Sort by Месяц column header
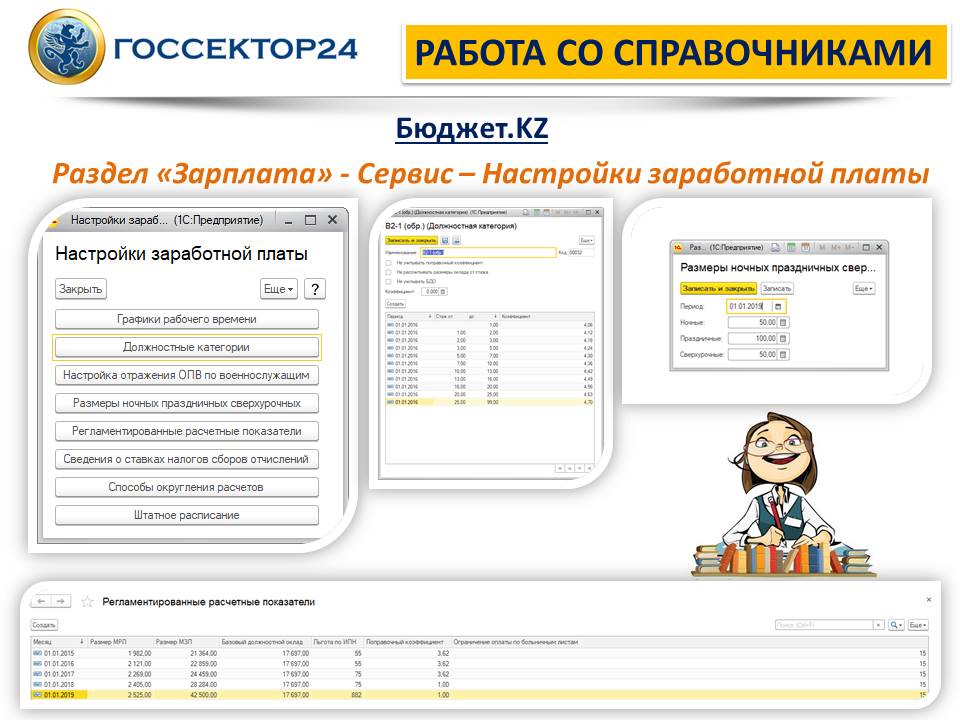This screenshot has width=960, height=720. click(x=59, y=642)
